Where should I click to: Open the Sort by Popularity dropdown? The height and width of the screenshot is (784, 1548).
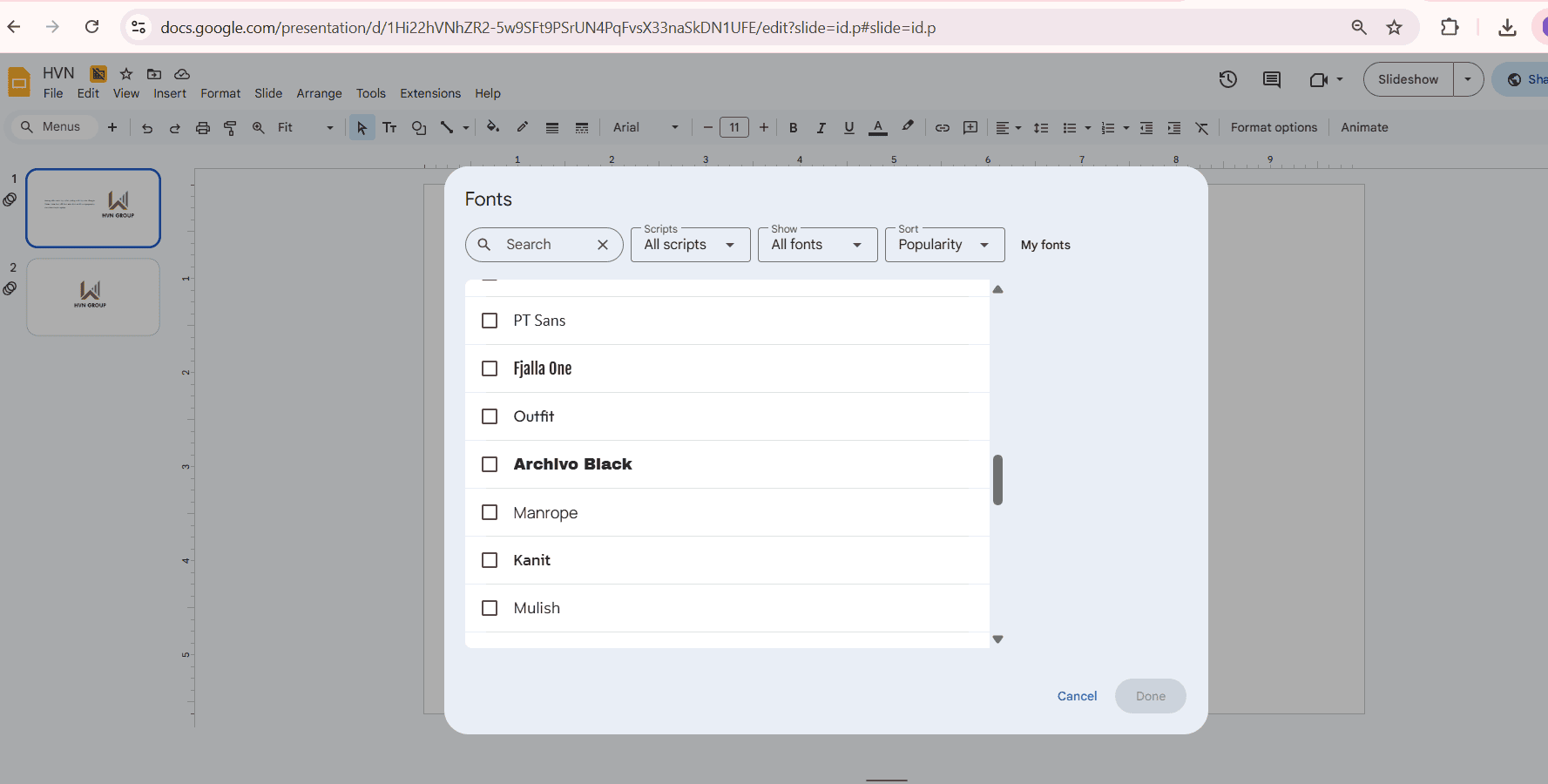click(944, 244)
